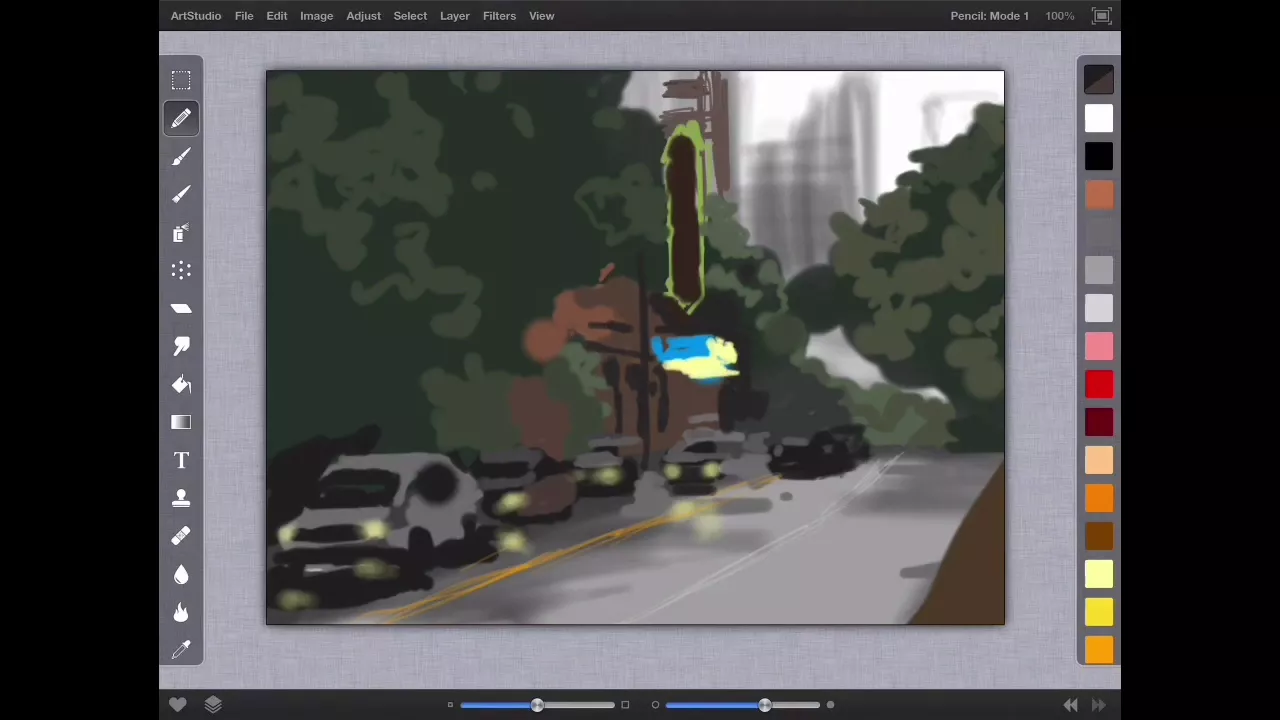
Task: Pick the dark gray swatch
Action: coord(1099,233)
